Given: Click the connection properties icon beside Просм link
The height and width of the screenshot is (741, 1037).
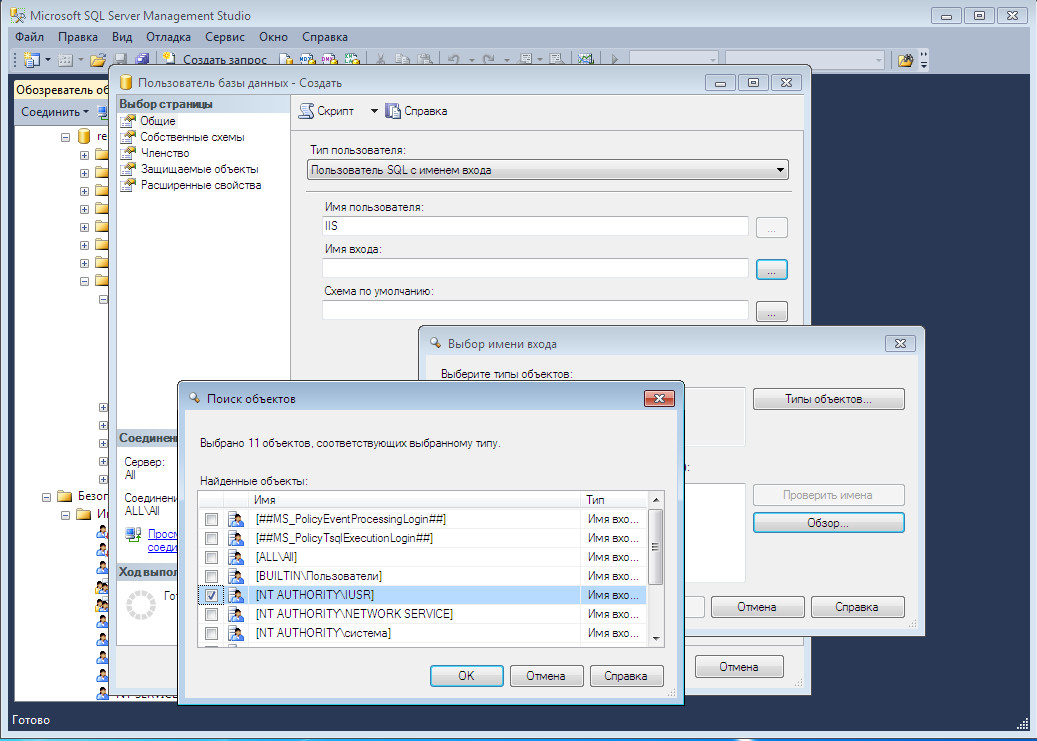Looking at the screenshot, I should (134, 535).
